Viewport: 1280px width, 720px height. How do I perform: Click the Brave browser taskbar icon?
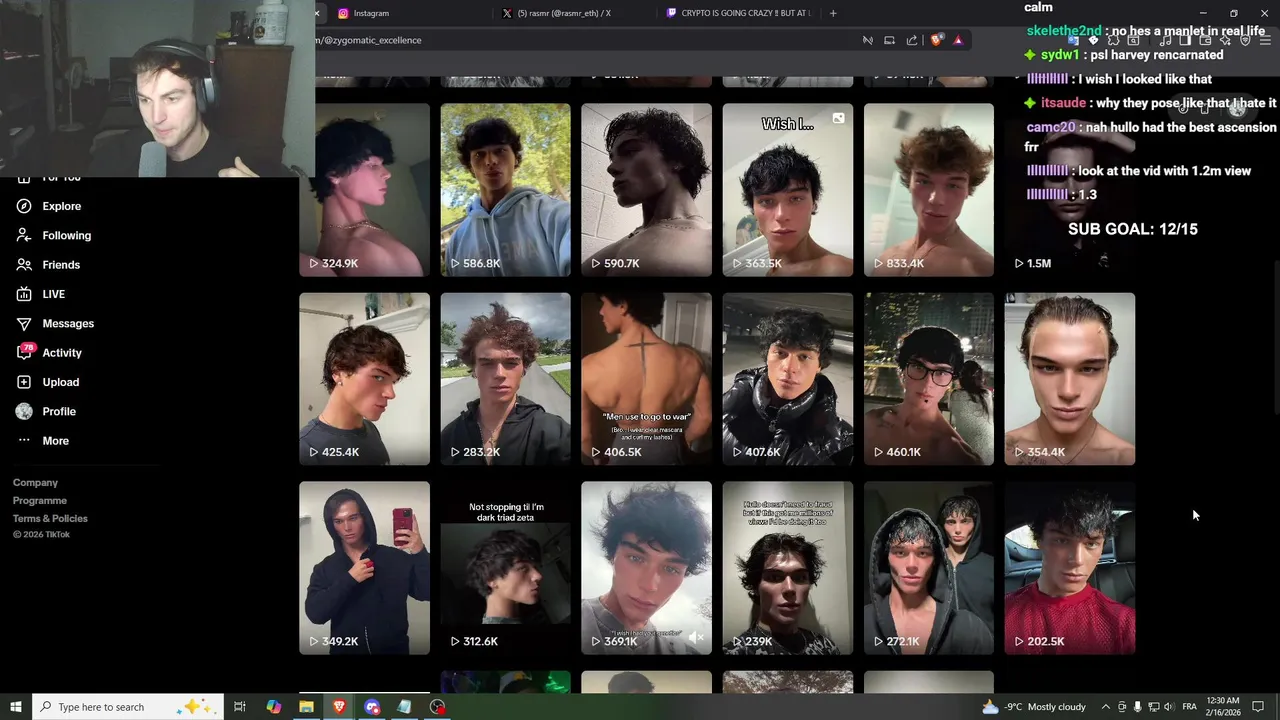click(339, 707)
